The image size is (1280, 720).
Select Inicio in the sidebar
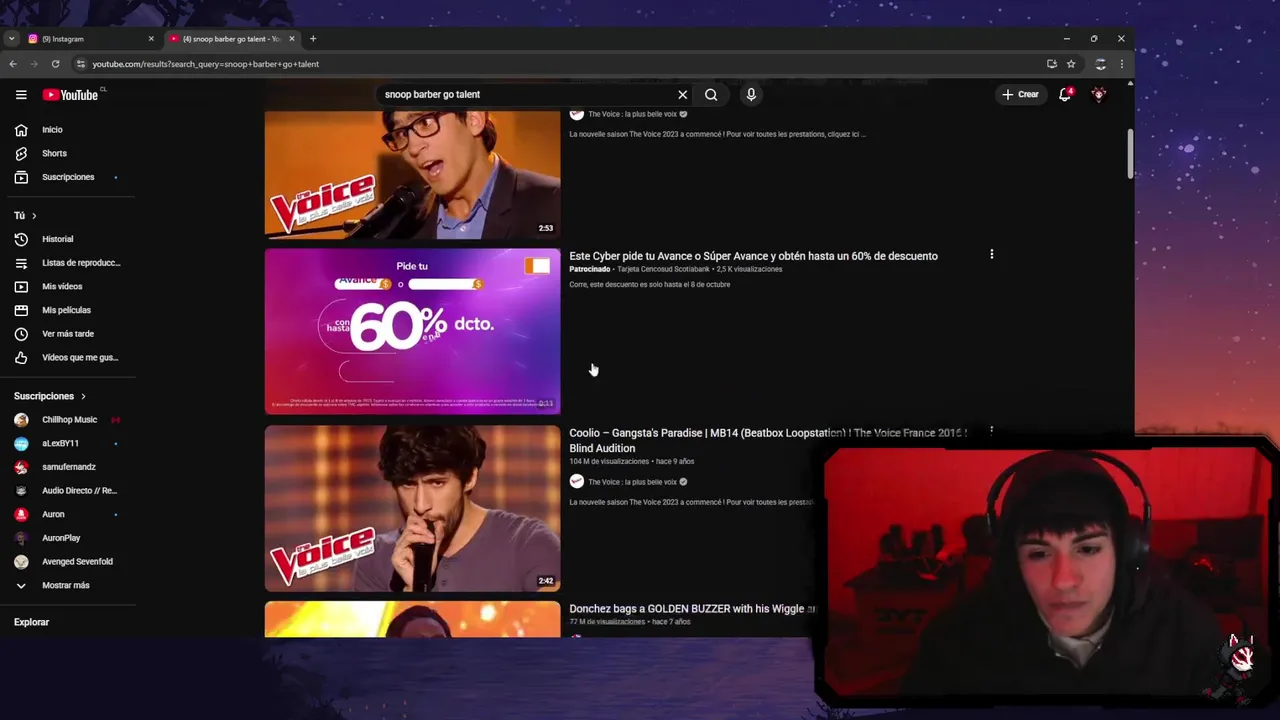click(x=52, y=130)
